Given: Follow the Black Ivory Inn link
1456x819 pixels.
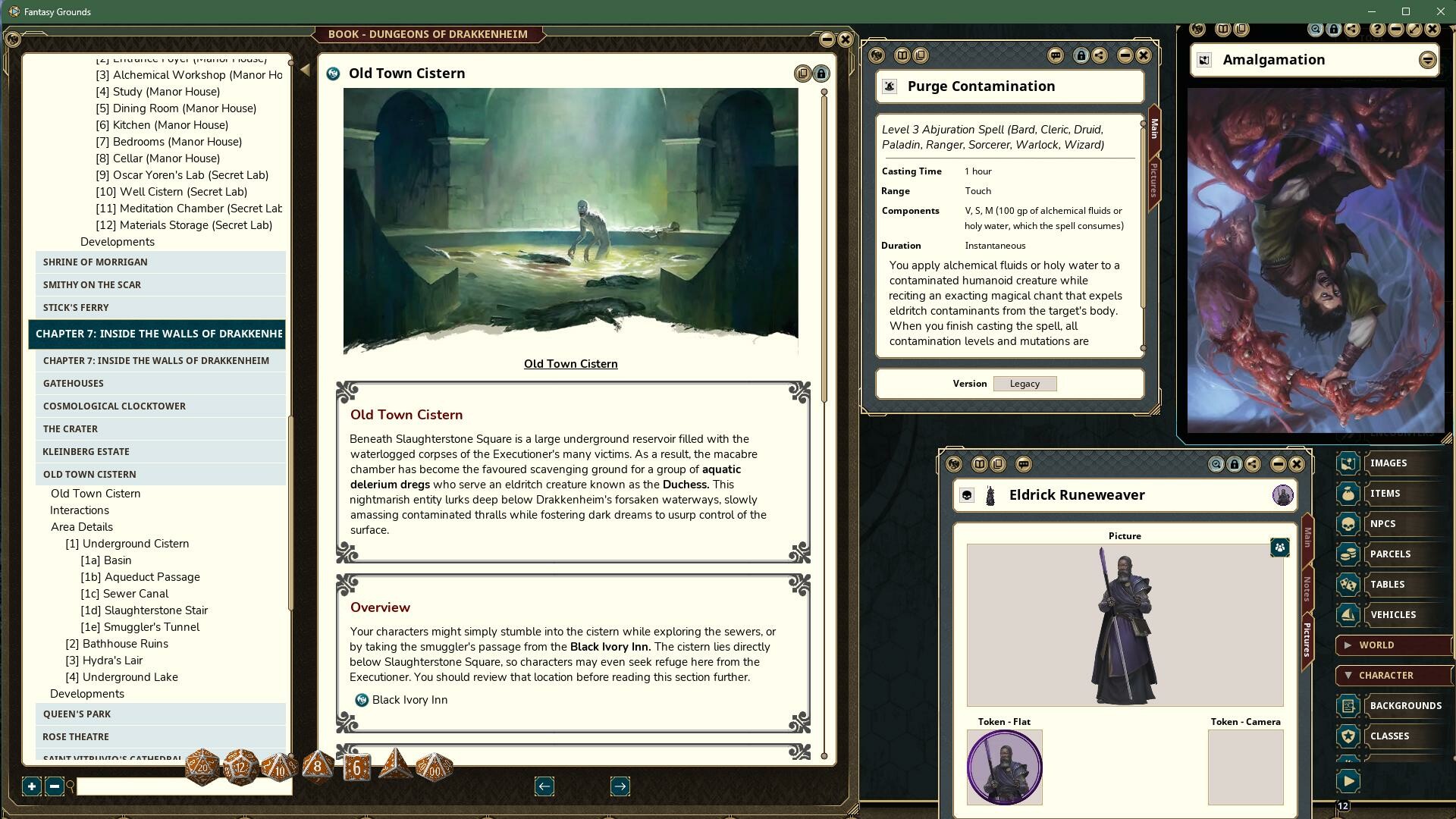Looking at the screenshot, I should pos(413,700).
